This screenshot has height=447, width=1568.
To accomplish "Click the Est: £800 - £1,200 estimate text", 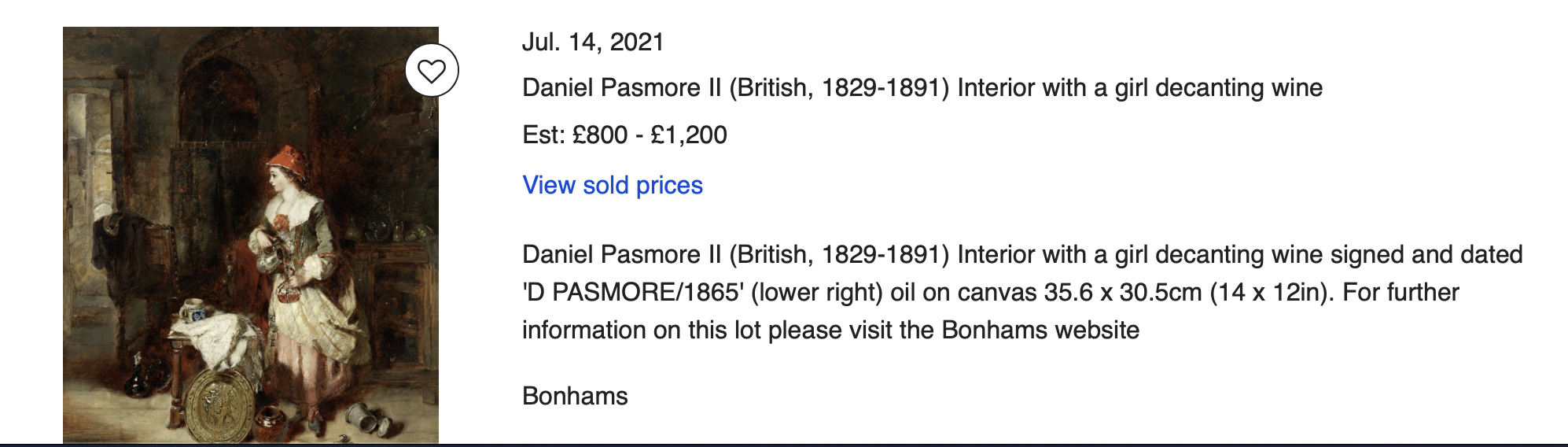I will [x=625, y=135].
